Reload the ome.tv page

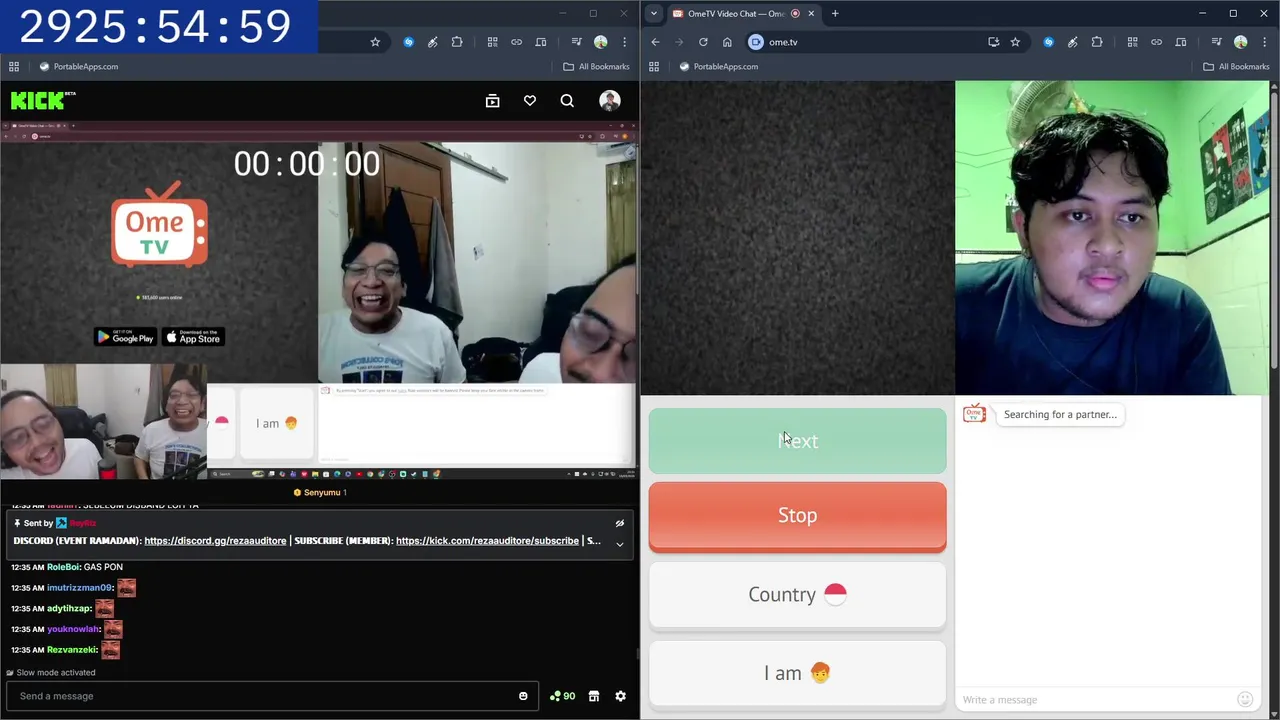[703, 42]
